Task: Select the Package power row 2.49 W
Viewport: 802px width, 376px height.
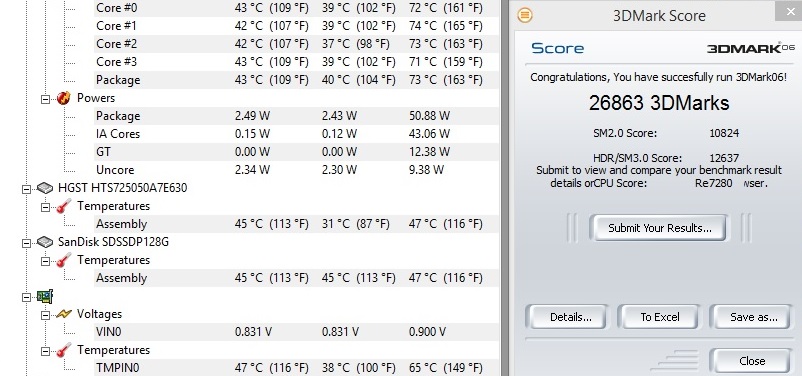Action: pyautogui.click(x=296, y=116)
